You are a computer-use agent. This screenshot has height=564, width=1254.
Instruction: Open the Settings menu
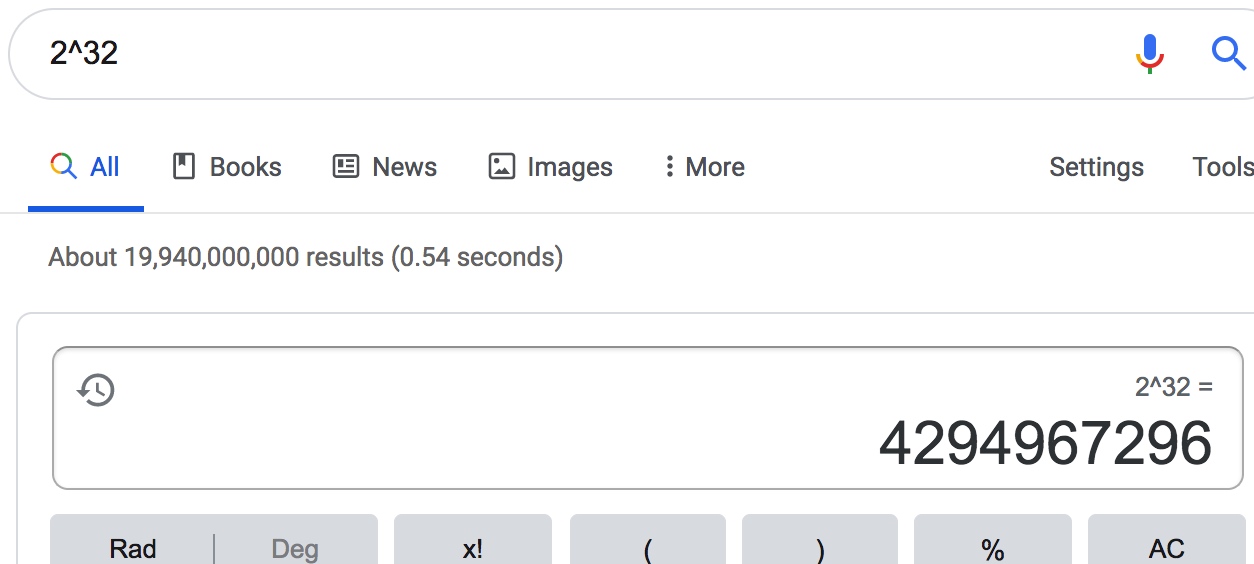pyautogui.click(x=1096, y=167)
